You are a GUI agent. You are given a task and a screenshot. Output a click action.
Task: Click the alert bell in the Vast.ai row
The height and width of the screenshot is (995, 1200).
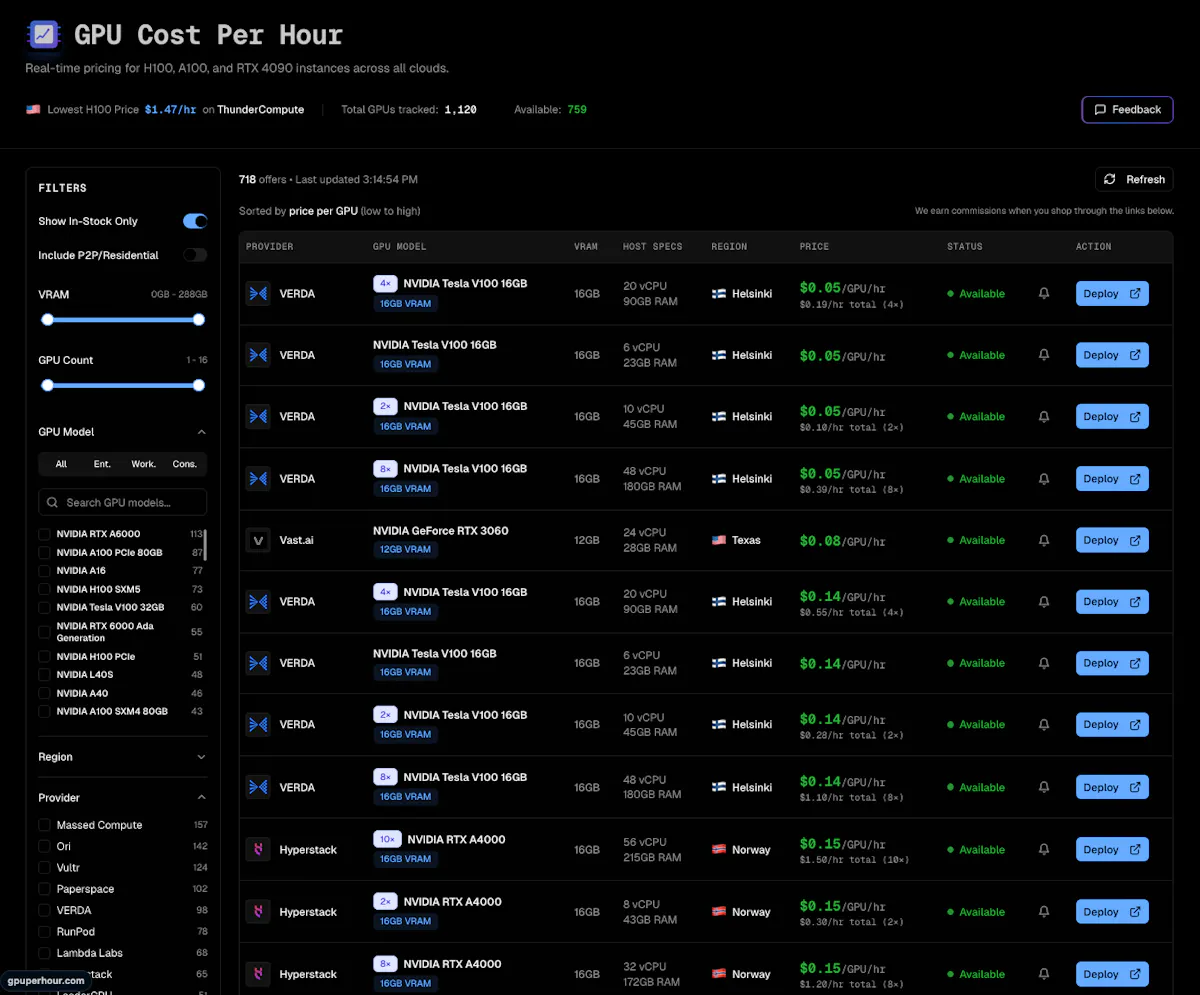tap(1044, 540)
